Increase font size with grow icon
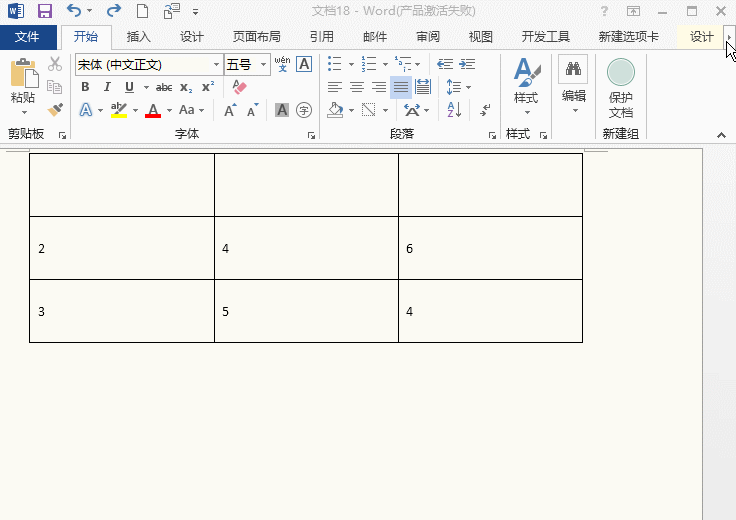Image resolution: width=736 pixels, height=520 pixels. click(x=230, y=110)
